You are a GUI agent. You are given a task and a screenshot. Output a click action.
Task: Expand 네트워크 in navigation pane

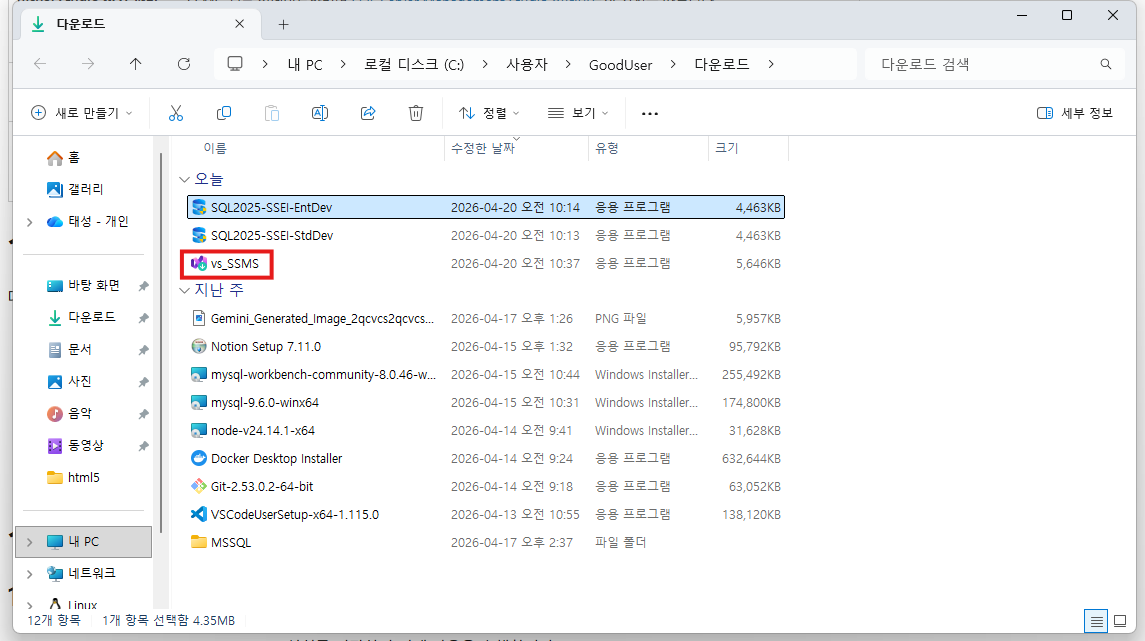[29, 574]
